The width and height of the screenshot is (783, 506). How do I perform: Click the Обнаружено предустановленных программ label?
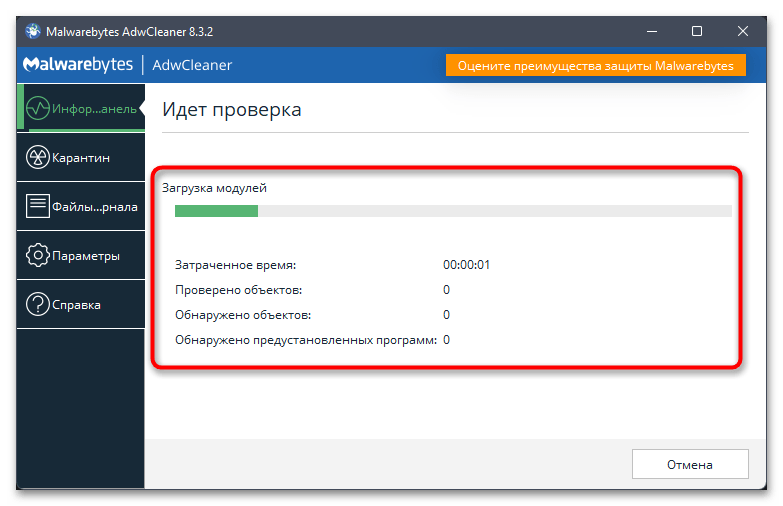(306, 340)
